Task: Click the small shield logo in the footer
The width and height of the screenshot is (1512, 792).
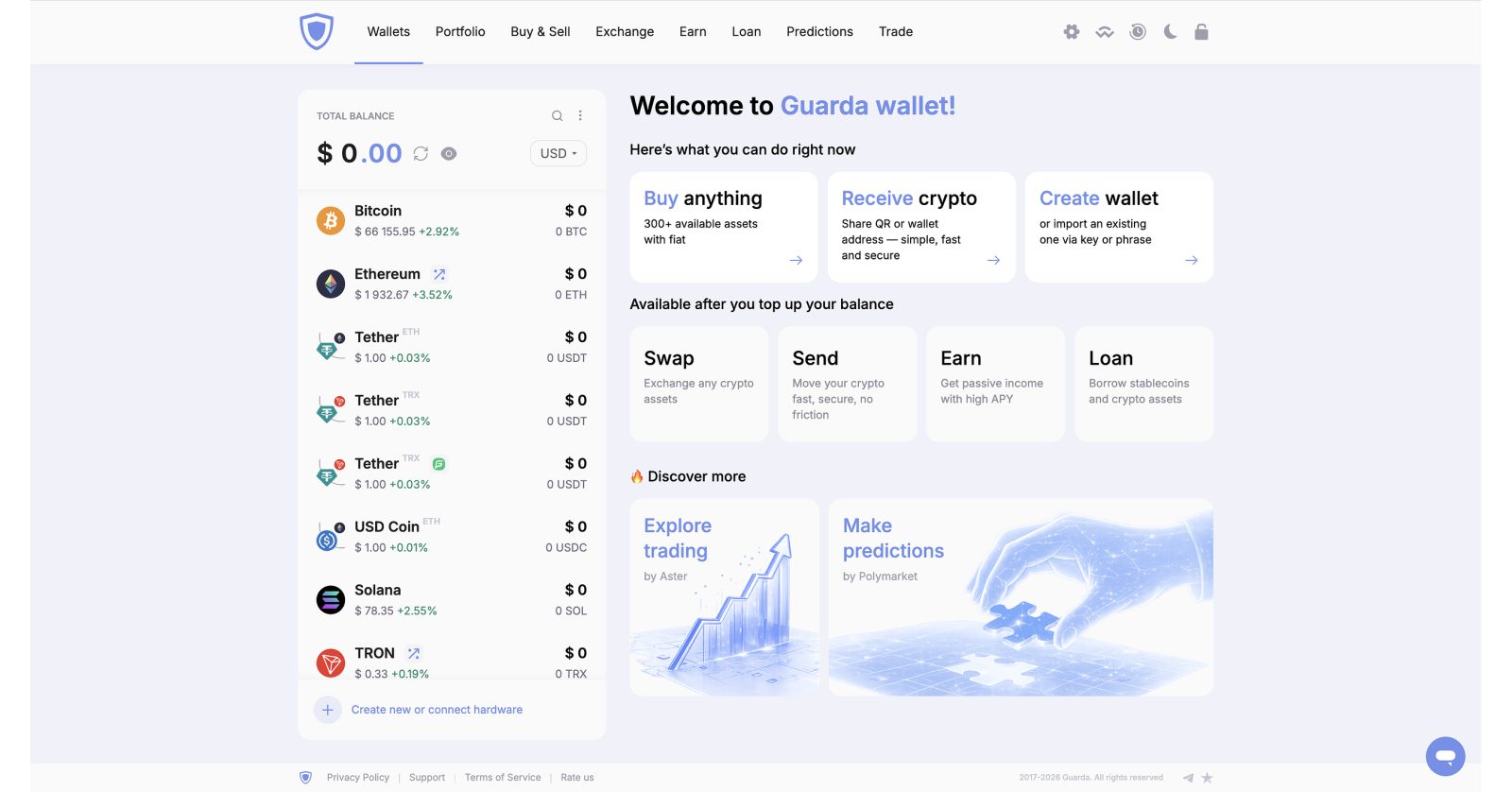Action: tap(305, 778)
